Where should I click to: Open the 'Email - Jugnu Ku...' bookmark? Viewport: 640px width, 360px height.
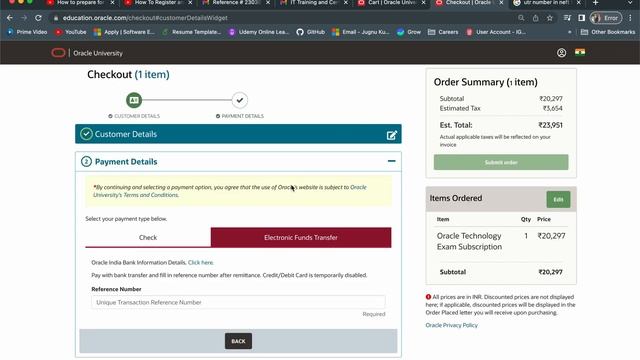tap(361, 32)
